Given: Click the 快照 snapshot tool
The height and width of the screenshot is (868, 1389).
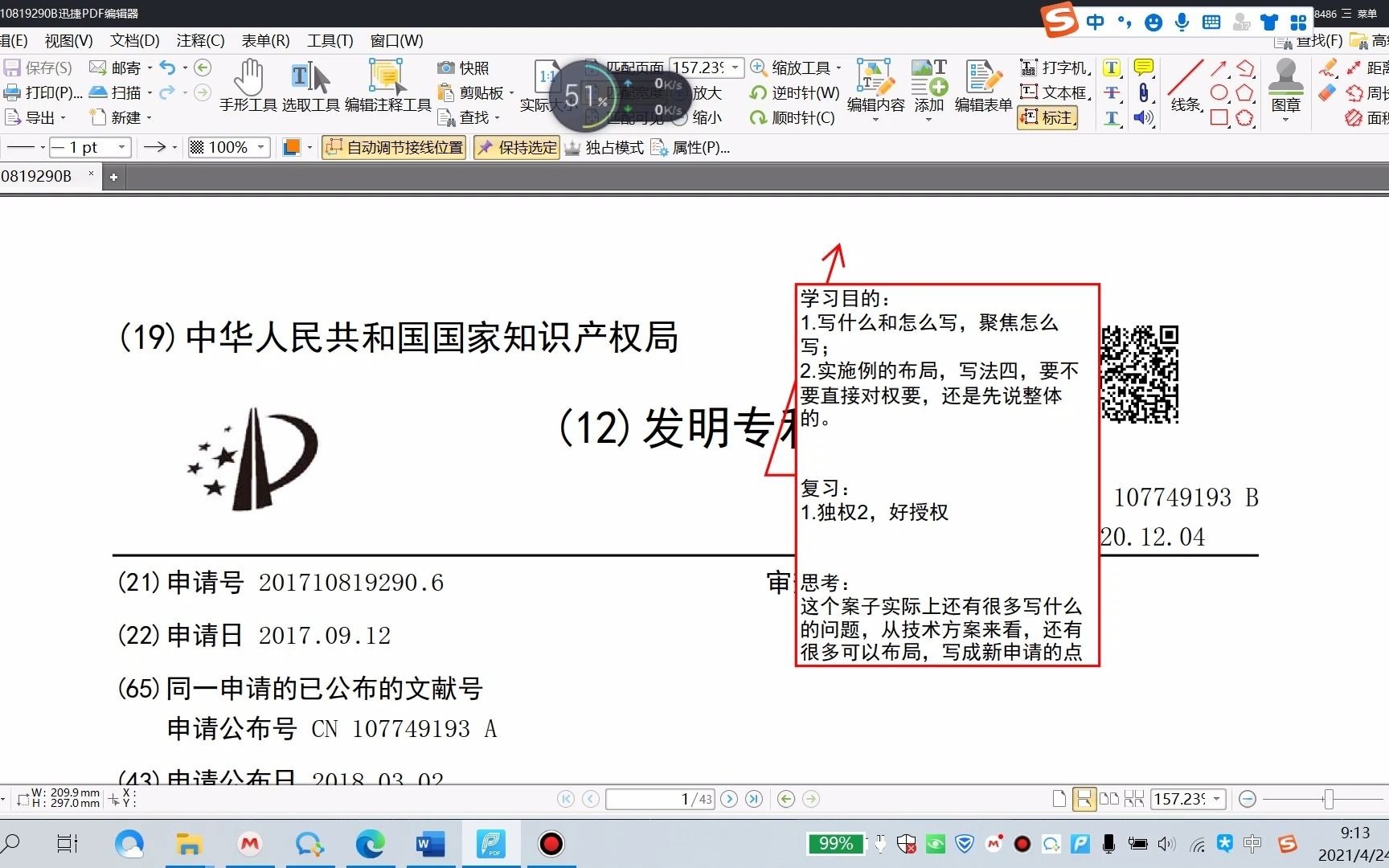Looking at the screenshot, I should point(463,68).
